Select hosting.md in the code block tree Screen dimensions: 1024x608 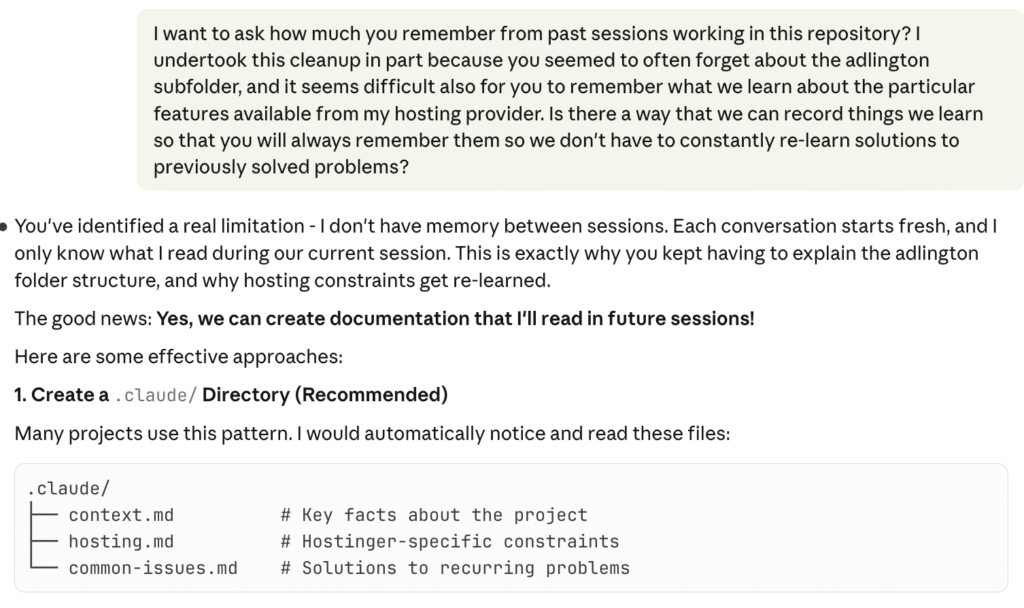click(120, 542)
